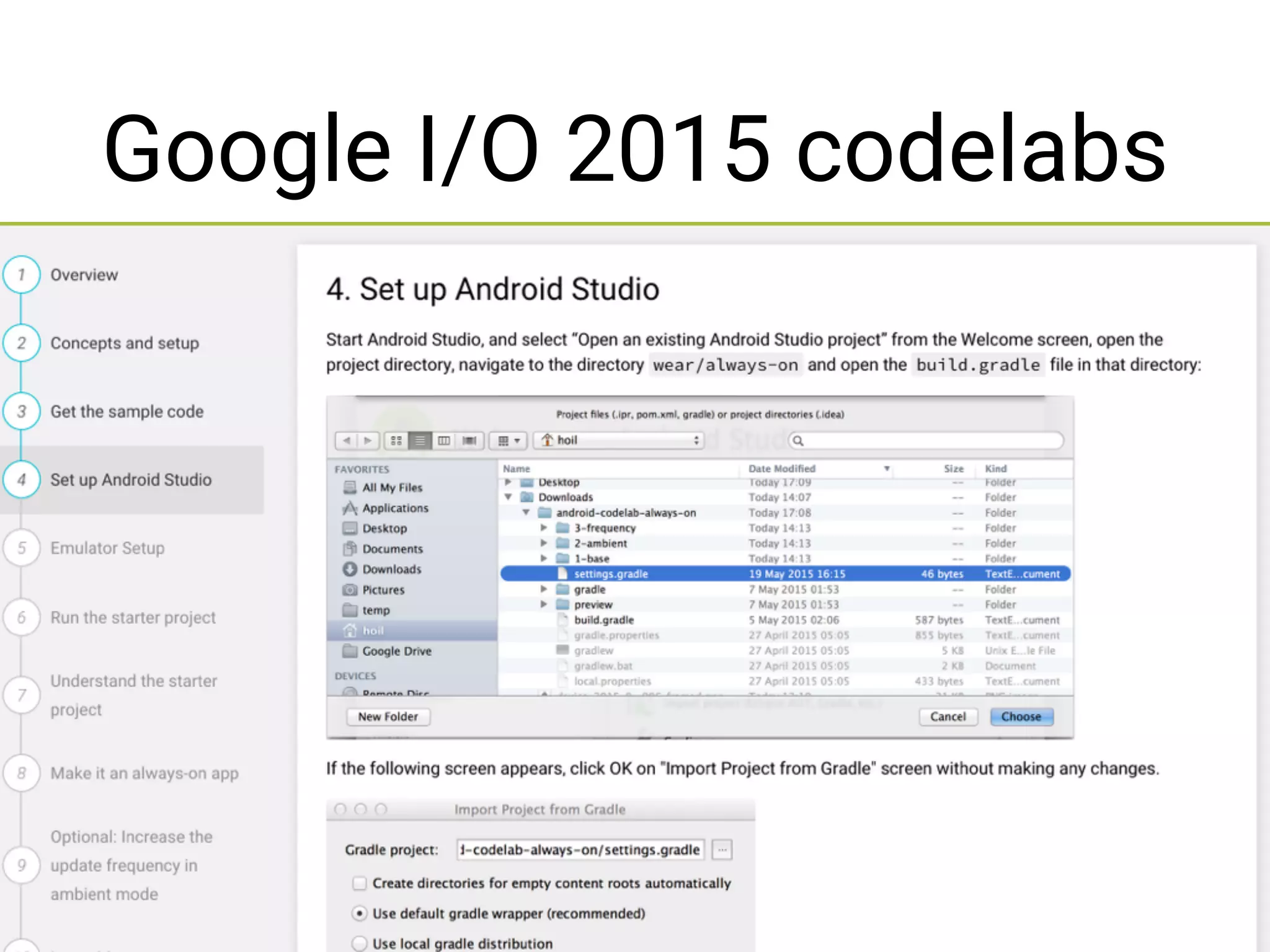The image size is (1270, 952).
Task: Sort by the Name column header
Action: point(619,469)
